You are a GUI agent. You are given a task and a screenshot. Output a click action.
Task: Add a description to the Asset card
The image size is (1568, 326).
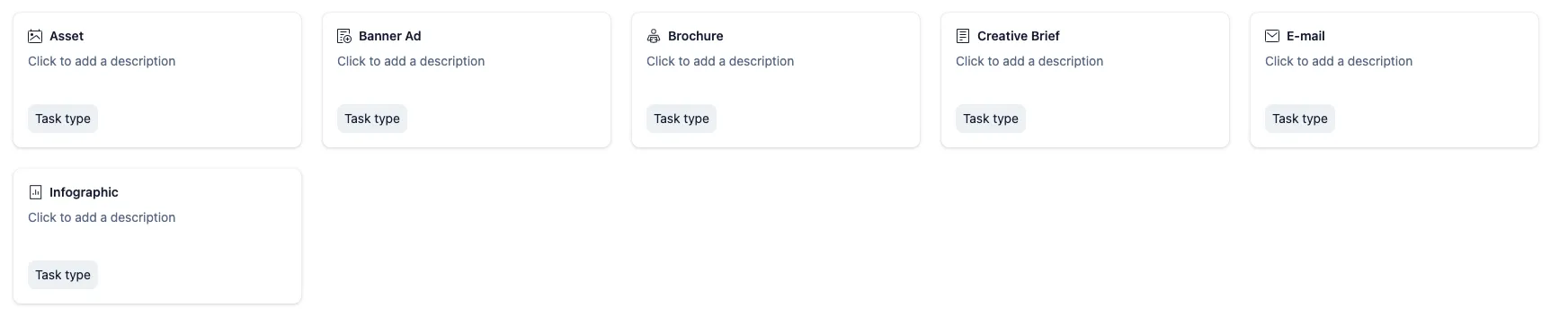(x=102, y=61)
